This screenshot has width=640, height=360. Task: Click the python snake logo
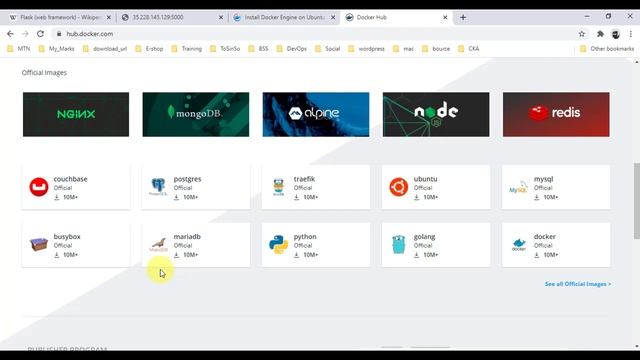pos(278,244)
